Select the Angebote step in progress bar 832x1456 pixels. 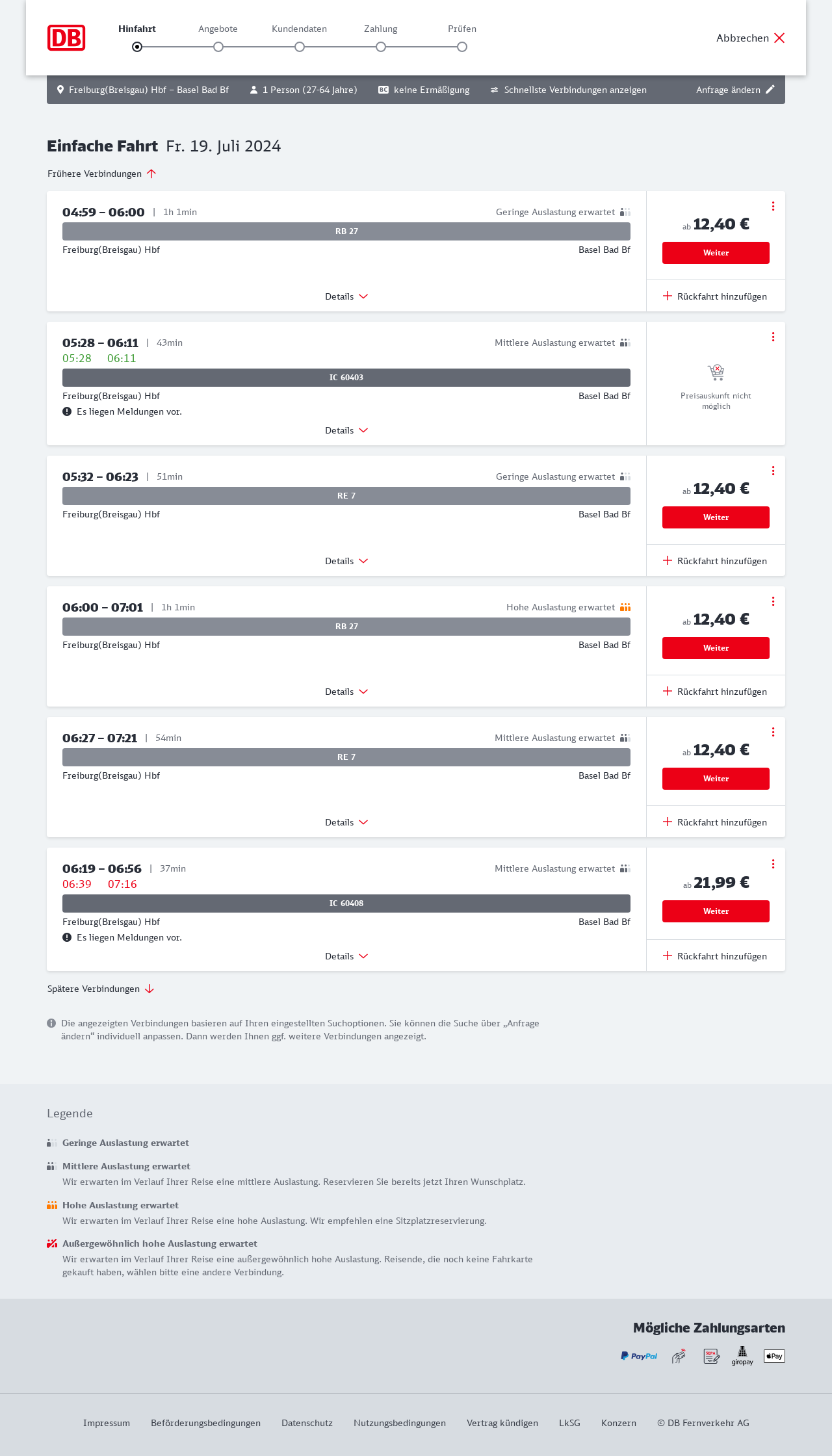tap(218, 47)
